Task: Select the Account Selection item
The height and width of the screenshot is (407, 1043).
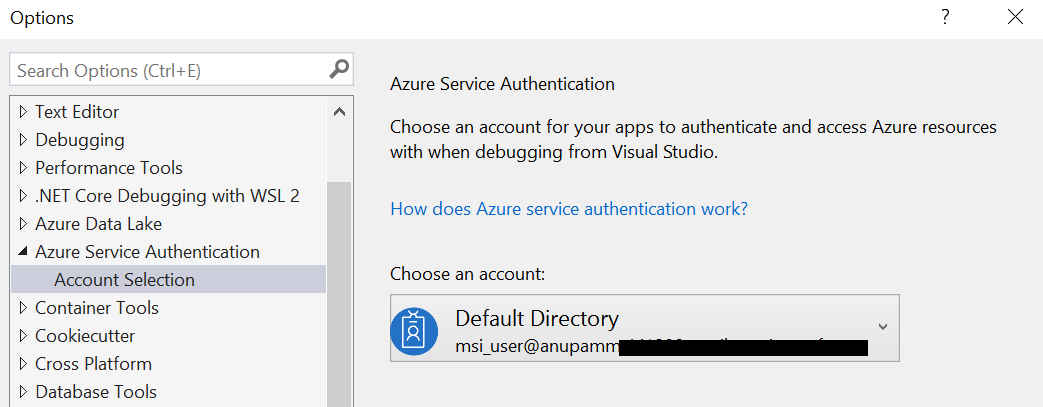Action: tap(168, 279)
